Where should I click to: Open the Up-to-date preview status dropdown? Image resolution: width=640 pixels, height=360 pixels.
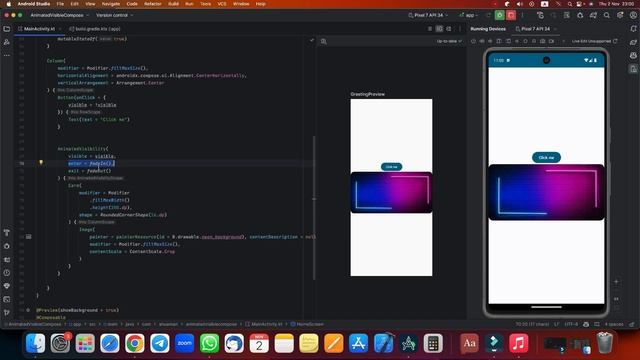click(x=449, y=41)
